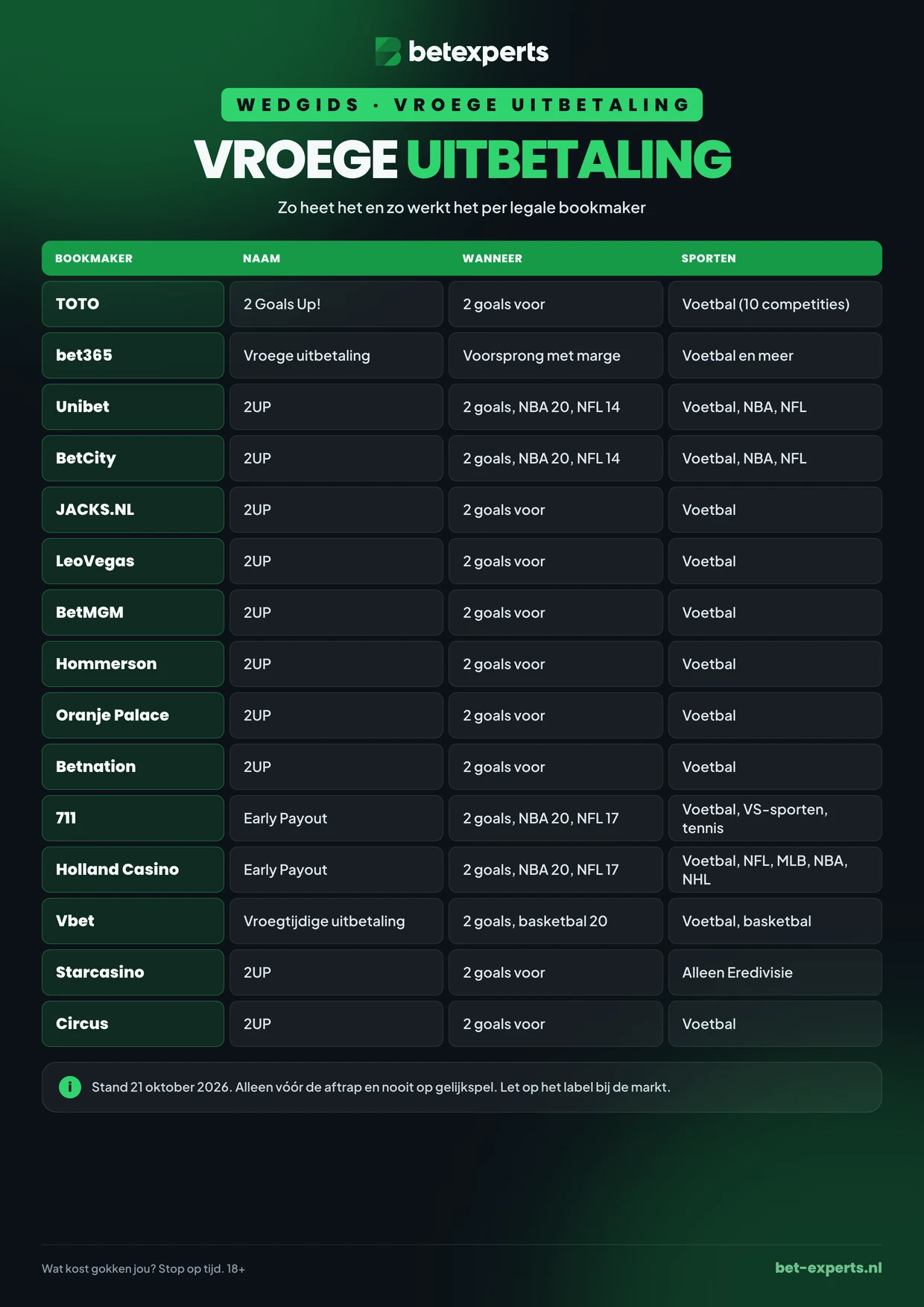Select the "Alleen Eredivisie" cell

click(x=775, y=972)
